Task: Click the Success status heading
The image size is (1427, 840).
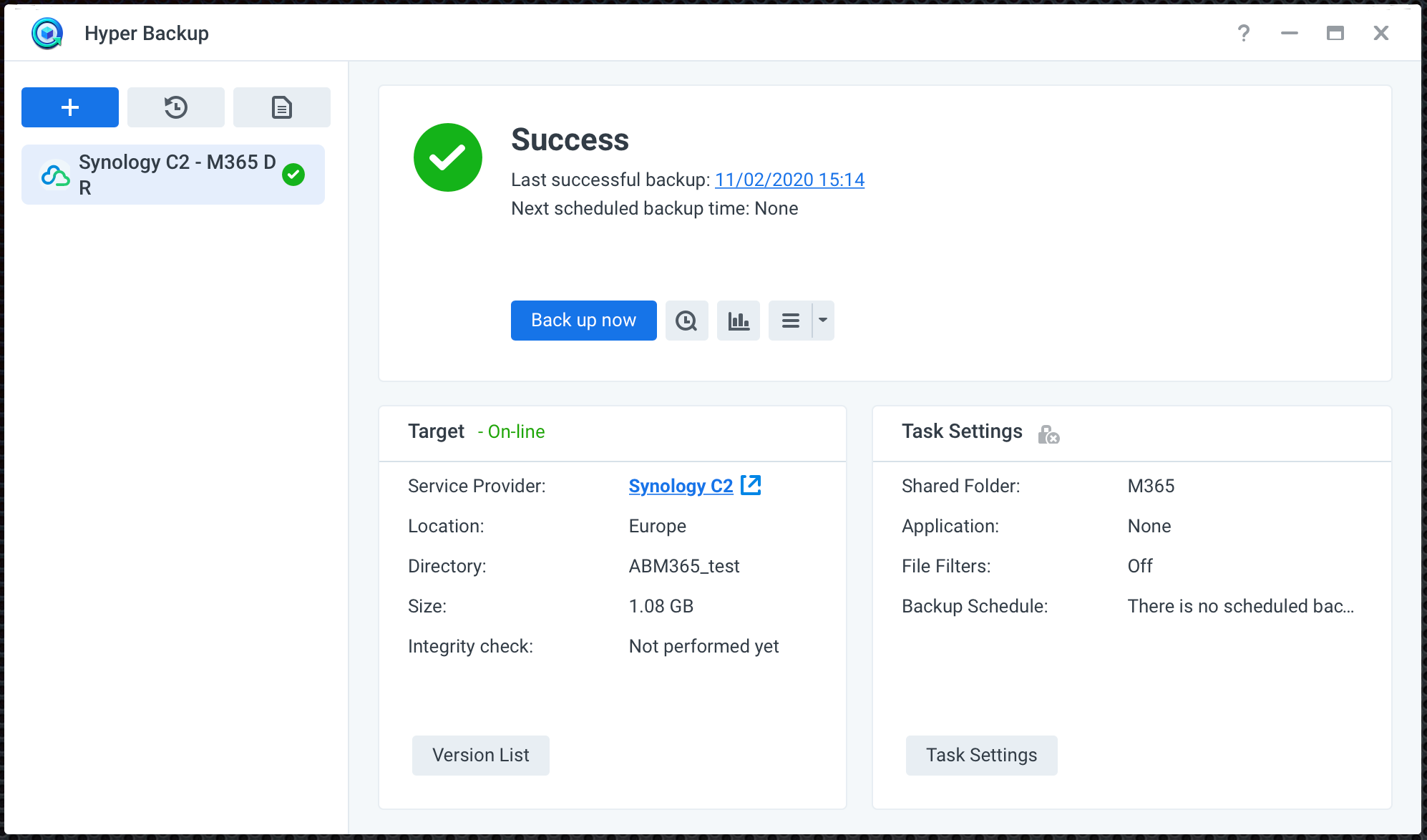Action: coord(570,140)
